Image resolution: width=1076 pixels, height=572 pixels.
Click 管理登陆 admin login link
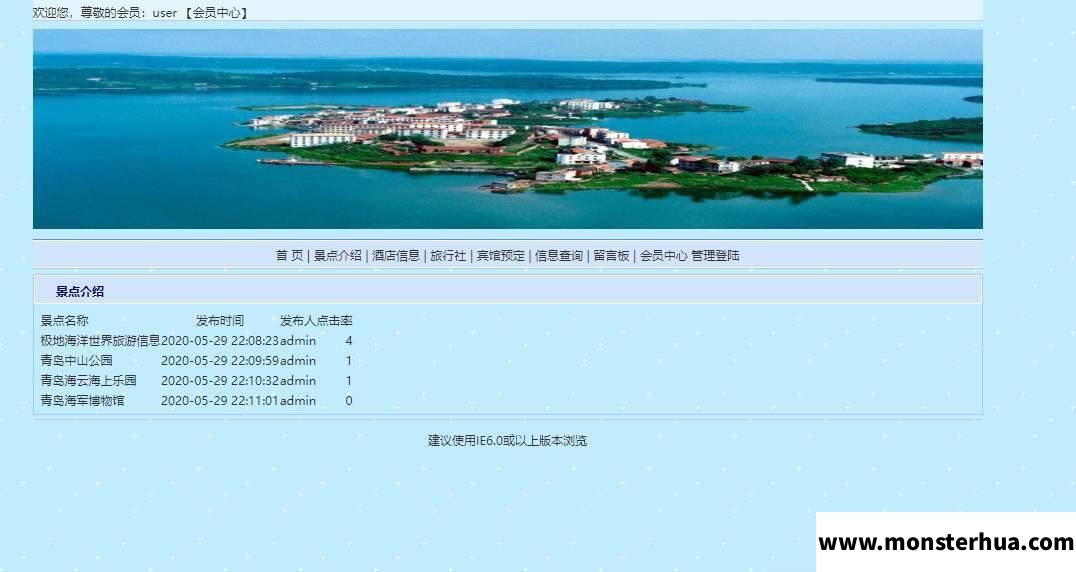tap(715, 256)
